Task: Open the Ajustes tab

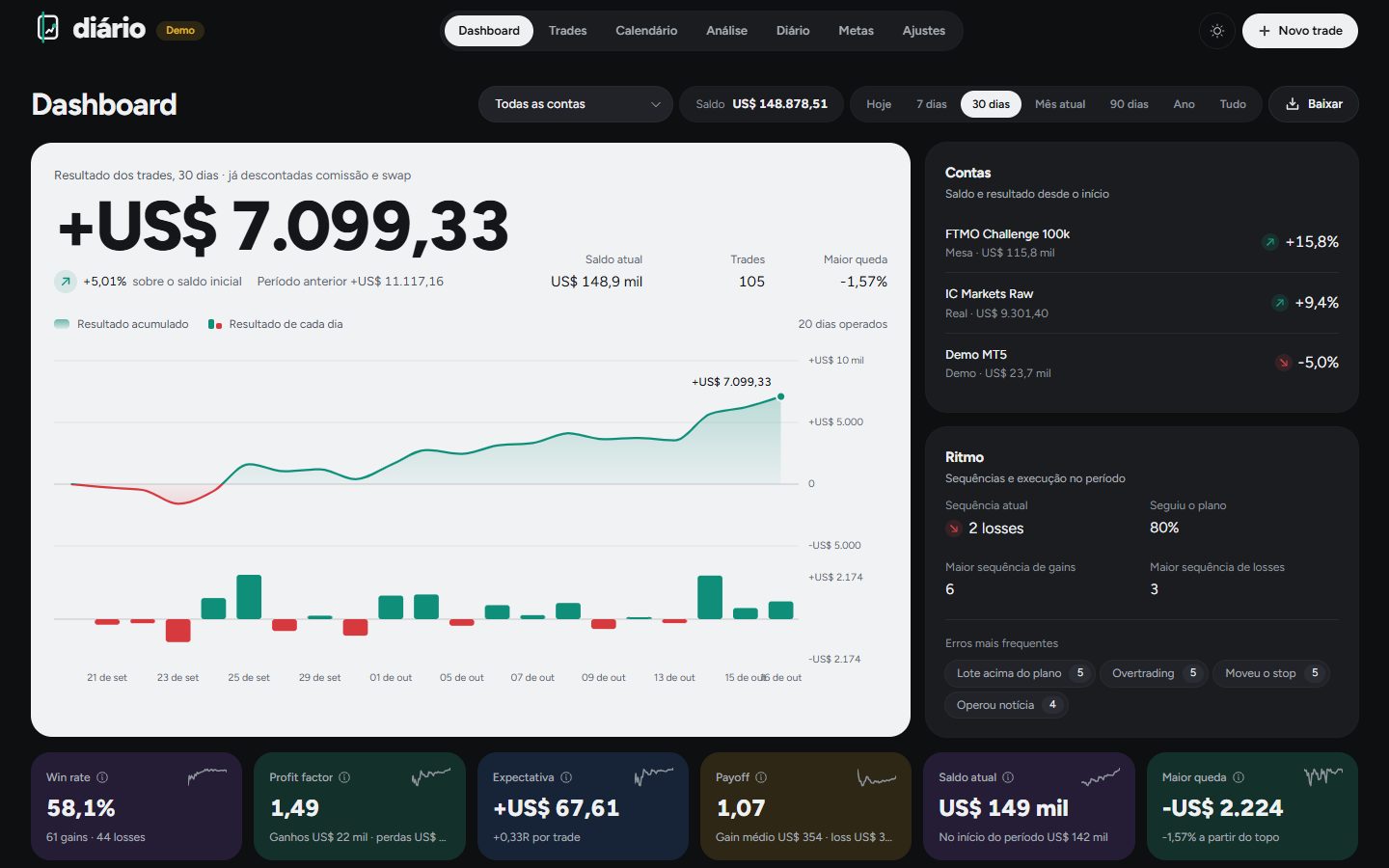Action: point(924,31)
